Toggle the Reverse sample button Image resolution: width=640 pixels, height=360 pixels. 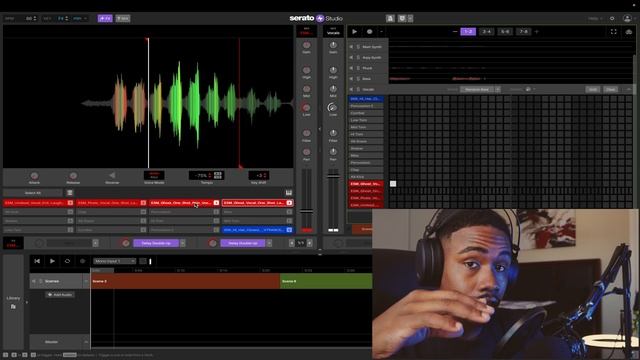(x=112, y=176)
